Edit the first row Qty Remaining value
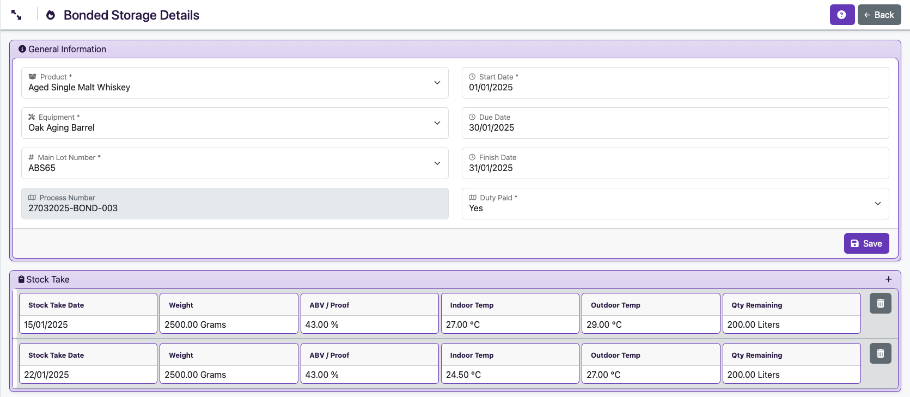Viewport: 910px width, 397px height. (791, 324)
